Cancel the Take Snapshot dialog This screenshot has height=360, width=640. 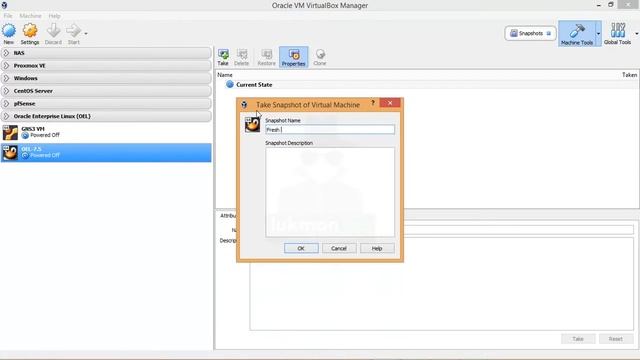pos(339,248)
